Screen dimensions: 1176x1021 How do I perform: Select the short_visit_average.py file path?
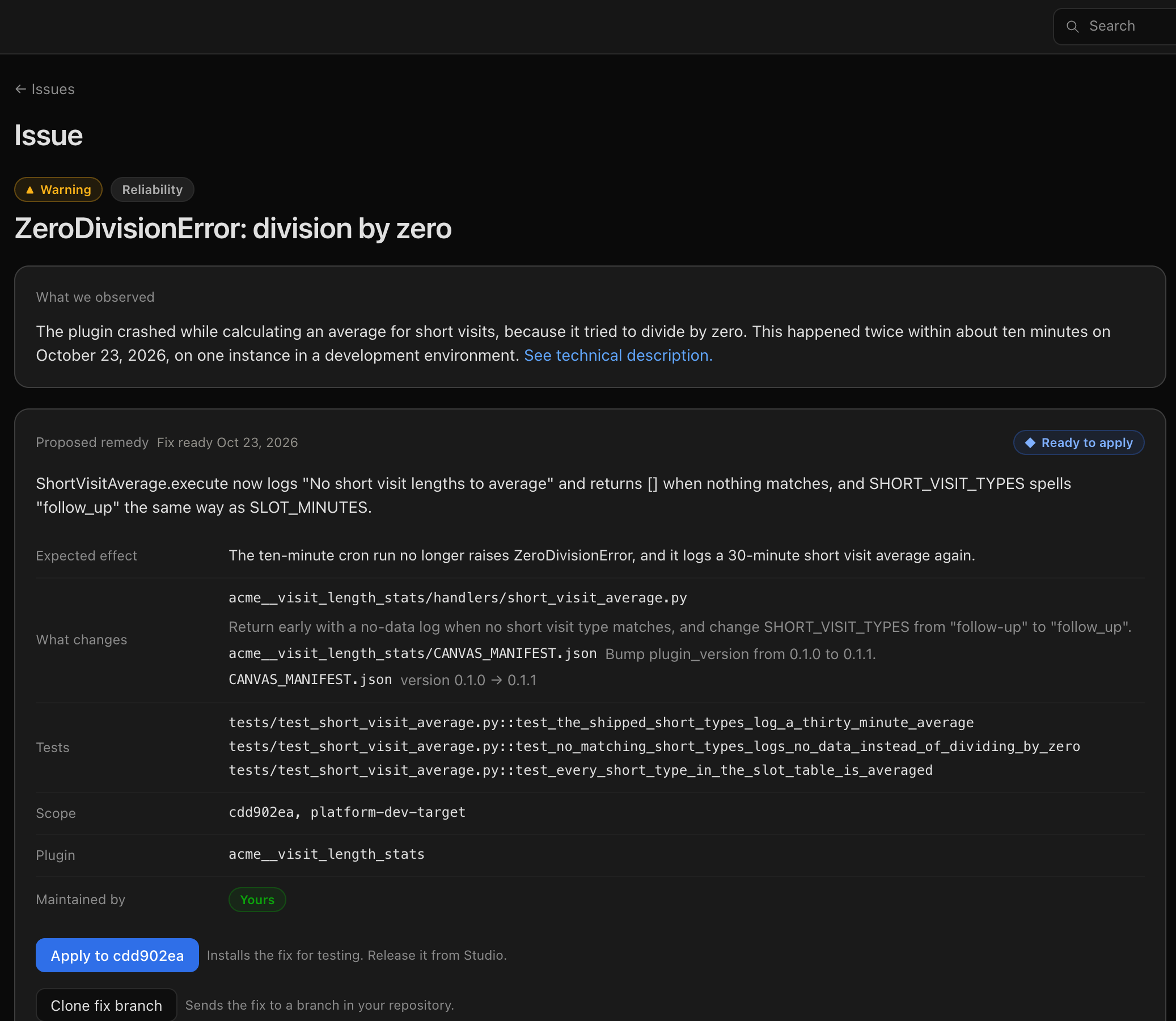click(458, 598)
